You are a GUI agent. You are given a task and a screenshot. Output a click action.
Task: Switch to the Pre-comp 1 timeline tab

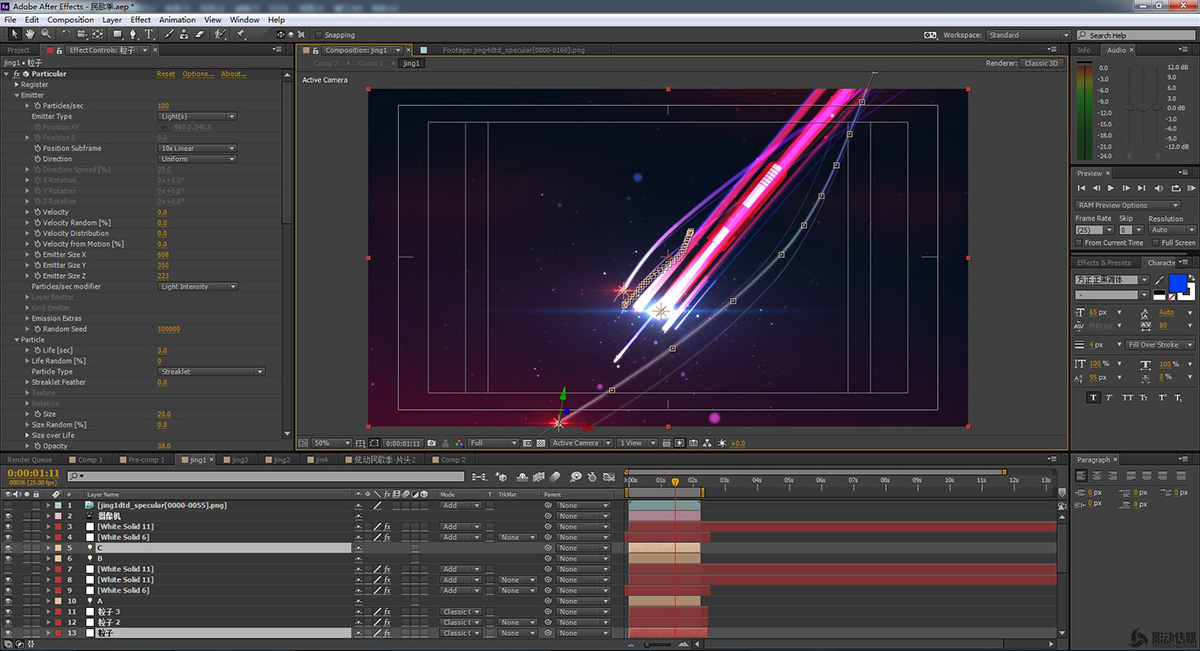147,460
